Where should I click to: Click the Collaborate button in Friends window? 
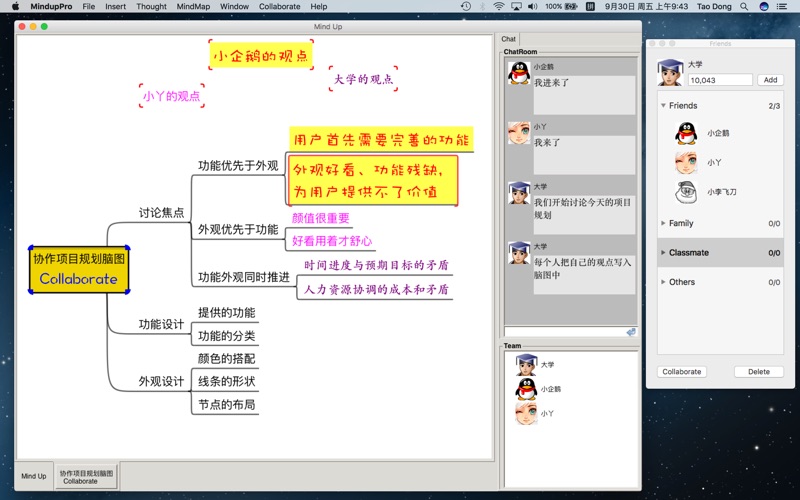click(682, 372)
